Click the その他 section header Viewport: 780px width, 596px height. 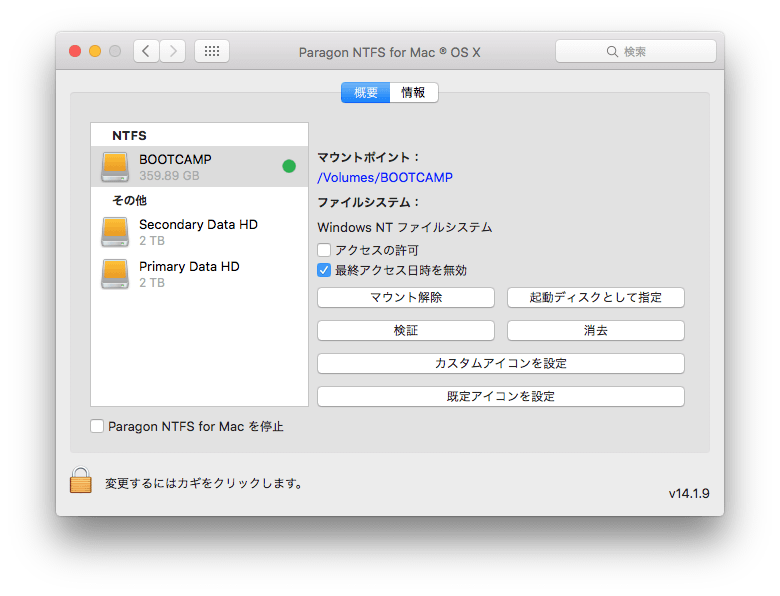[129, 200]
